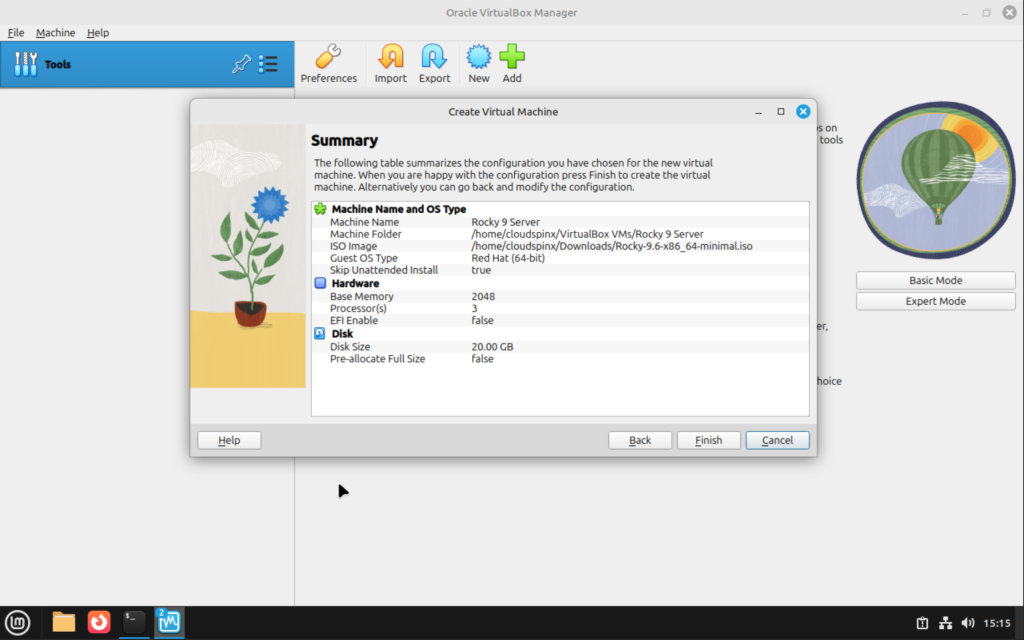Viewport: 1024px width, 640px height.
Task: Open the New virtual machine wizard icon
Action: (x=478, y=56)
